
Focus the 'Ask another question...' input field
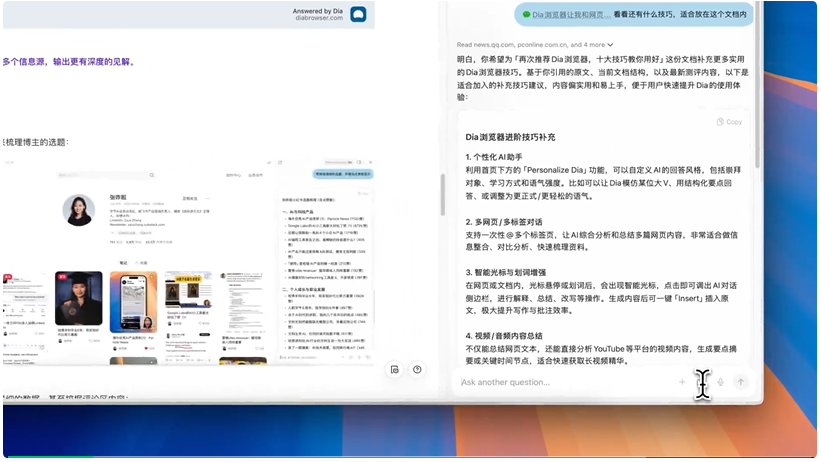[565, 382]
